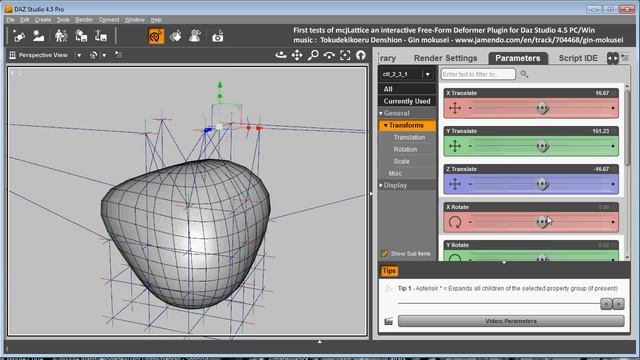Click the load-to-scene toolbar icon next to the figures
This screenshot has width=640, height=360.
pos(81,36)
